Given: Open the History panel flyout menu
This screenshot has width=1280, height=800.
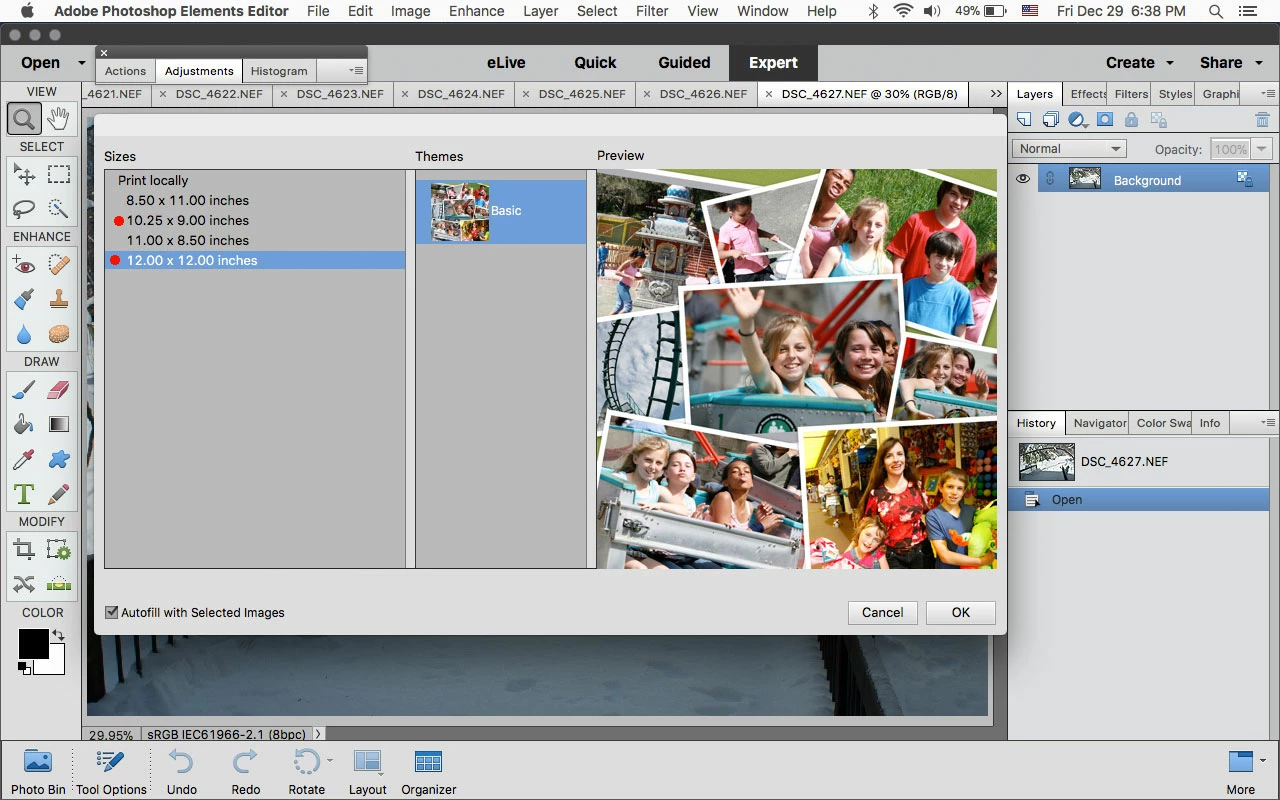Looking at the screenshot, I should (1268, 423).
